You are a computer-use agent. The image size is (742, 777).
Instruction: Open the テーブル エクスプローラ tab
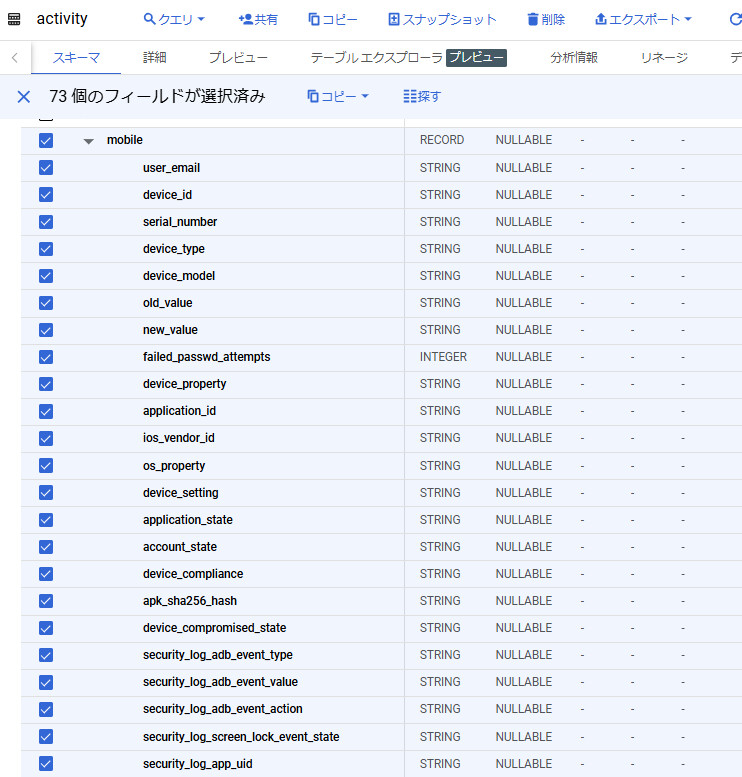click(x=376, y=58)
